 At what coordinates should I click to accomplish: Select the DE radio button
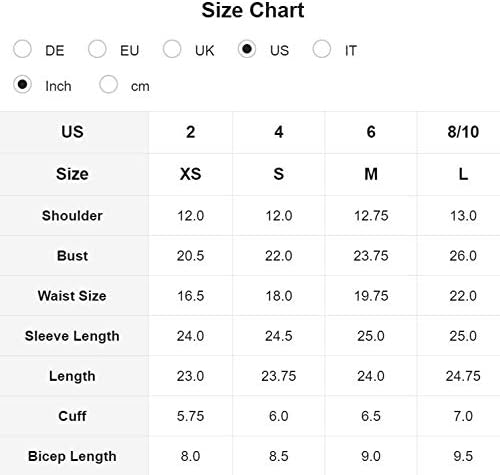[22, 49]
